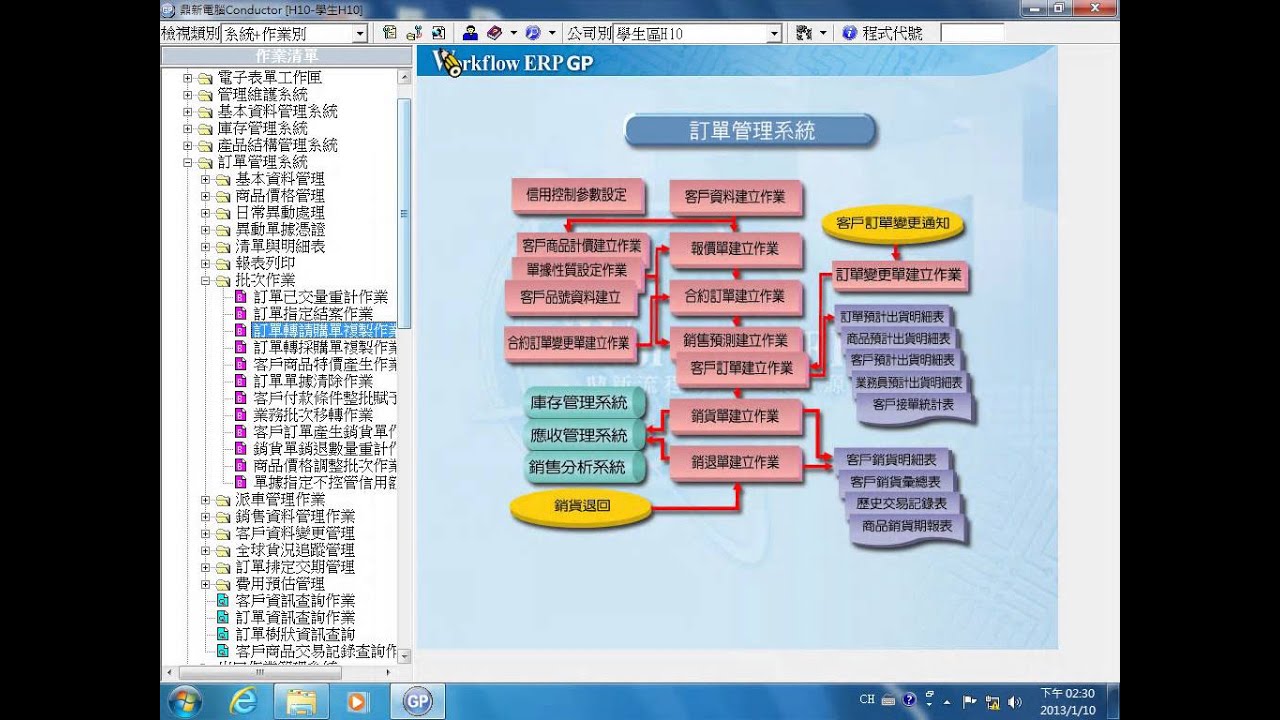1280x720 pixels.
Task: Select 客戶訂單產生銷貨單 tree item
Action: (324, 432)
